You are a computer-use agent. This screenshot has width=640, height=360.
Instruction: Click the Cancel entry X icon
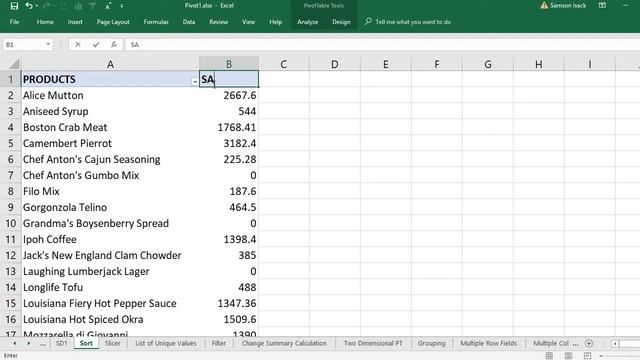(78, 44)
